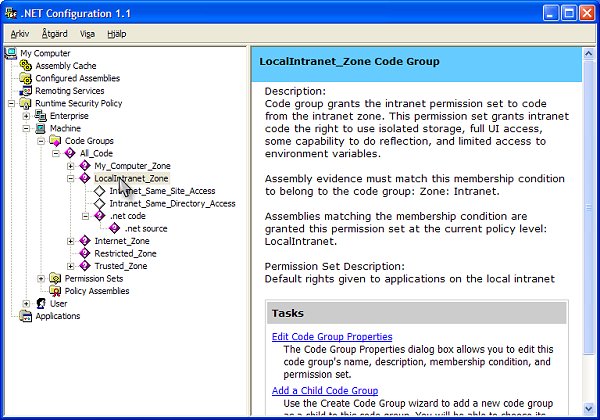The height and width of the screenshot is (420, 600).
Task: Click the right pane scroll-down arrow
Action: pyautogui.click(x=589, y=409)
